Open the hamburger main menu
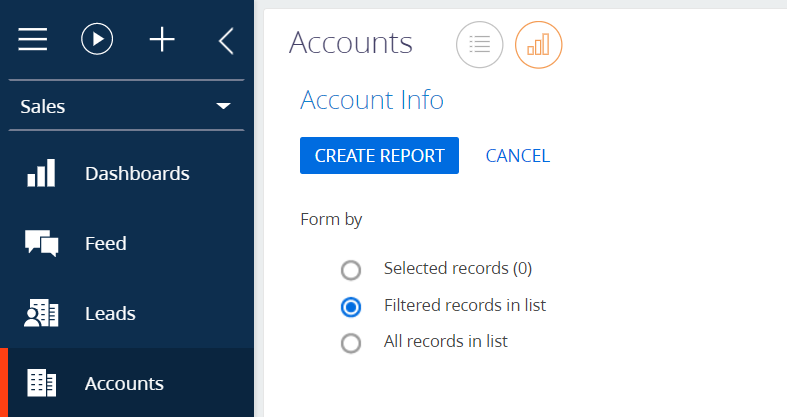Viewport: 787px width, 417px height. [33, 39]
